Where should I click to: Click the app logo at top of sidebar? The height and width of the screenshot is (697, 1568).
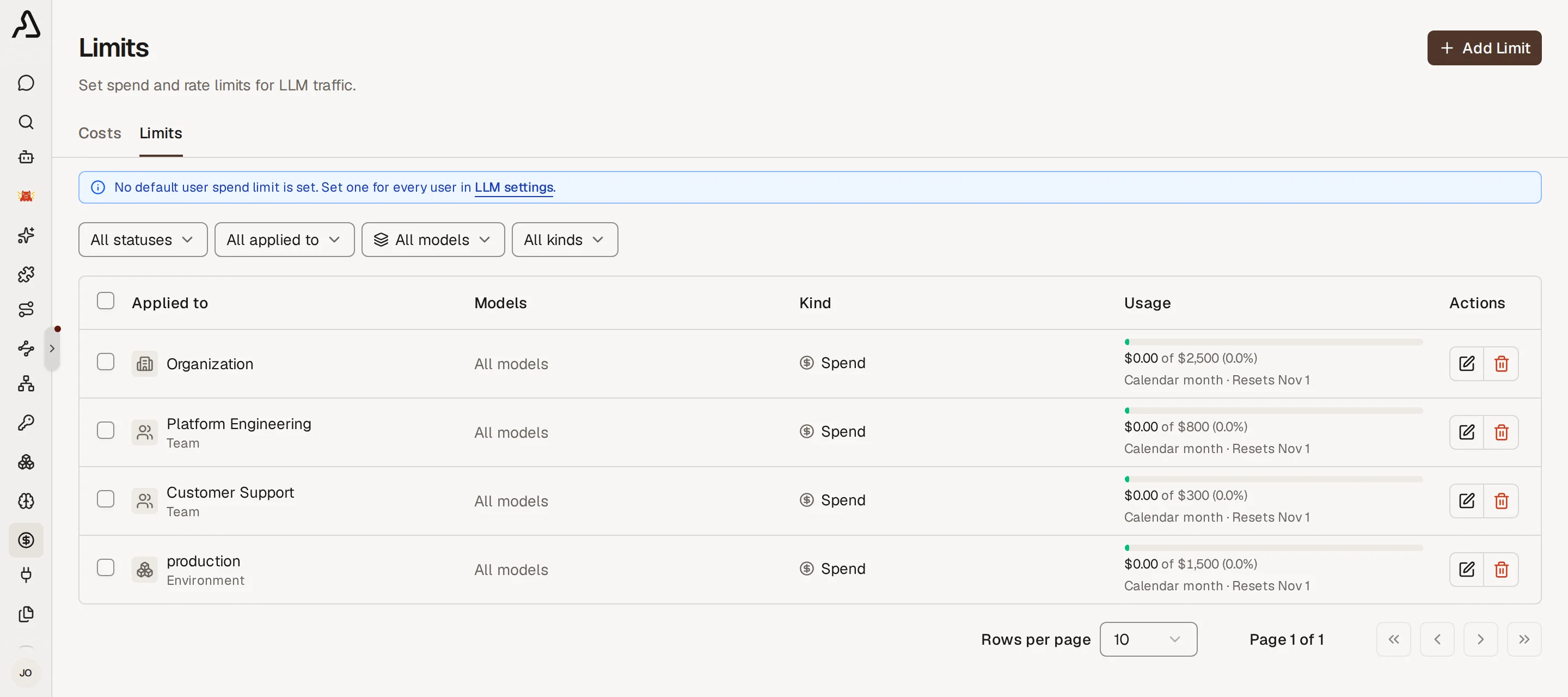coord(26,25)
